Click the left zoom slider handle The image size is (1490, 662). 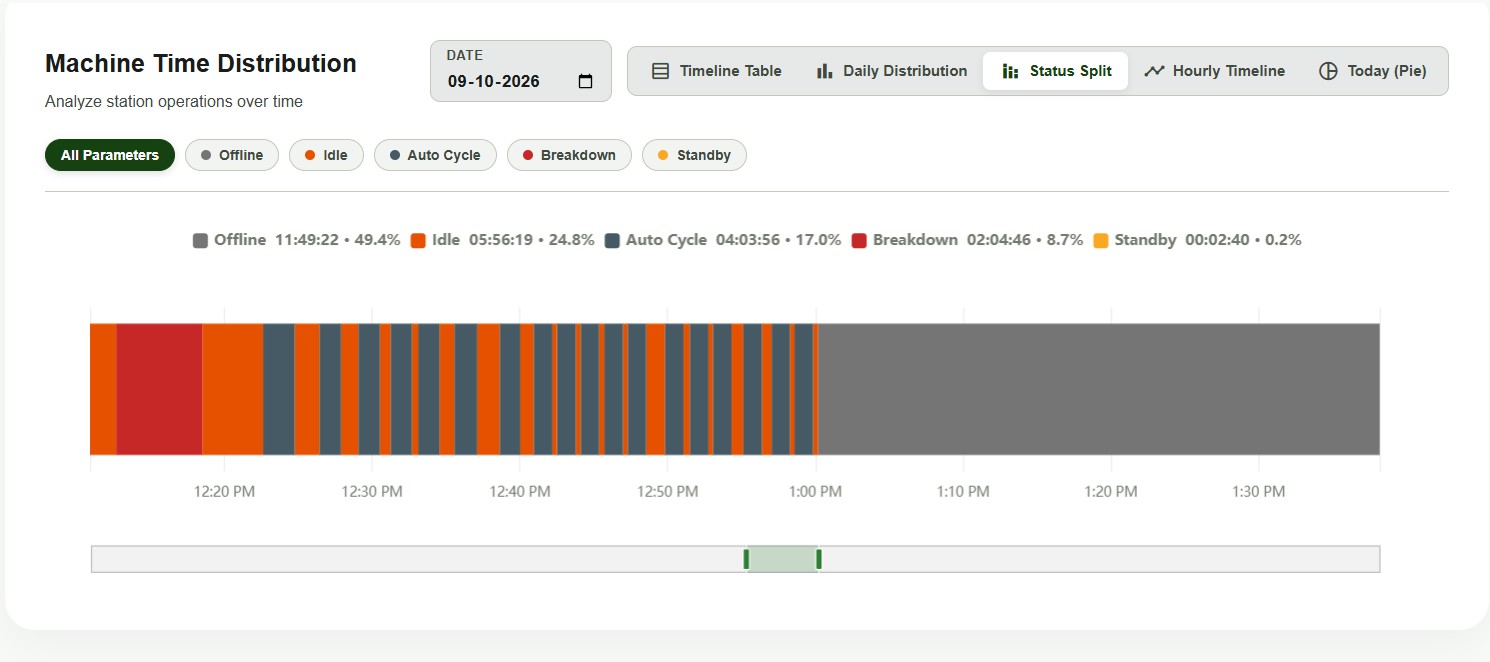coord(746,559)
